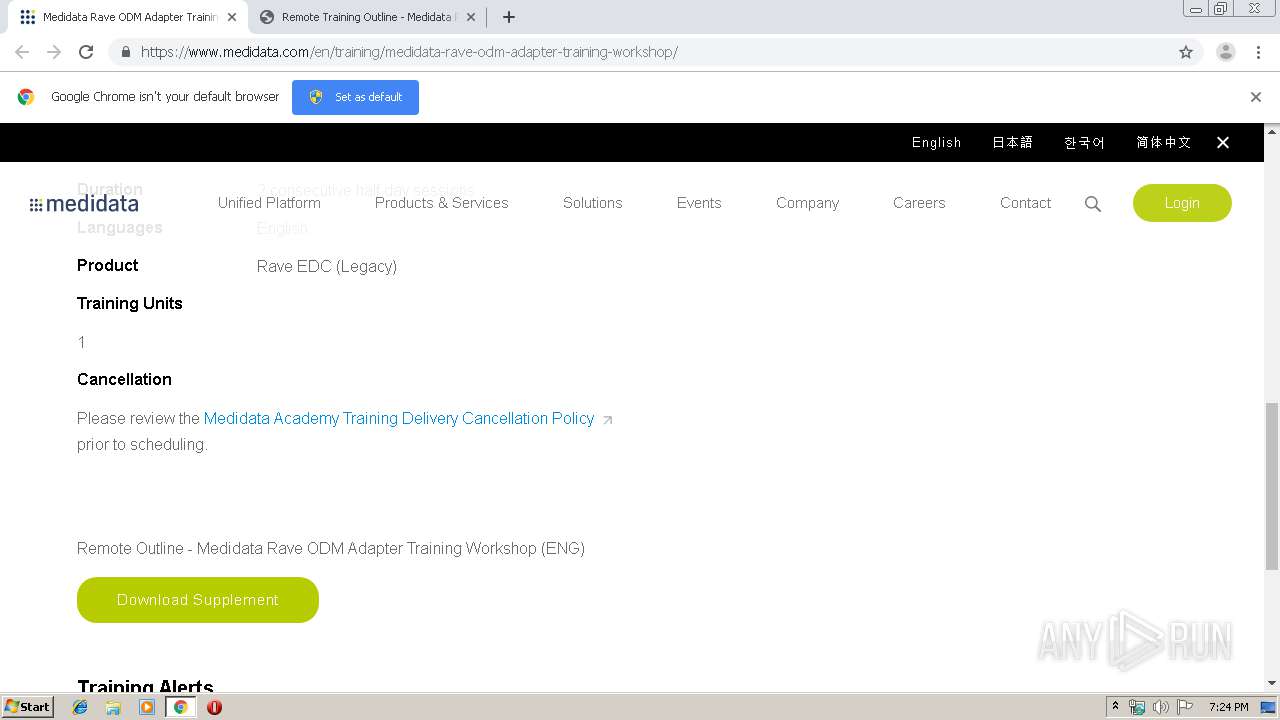Click the browser back arrow
1280x720 pixels.
tap(22, 52)
